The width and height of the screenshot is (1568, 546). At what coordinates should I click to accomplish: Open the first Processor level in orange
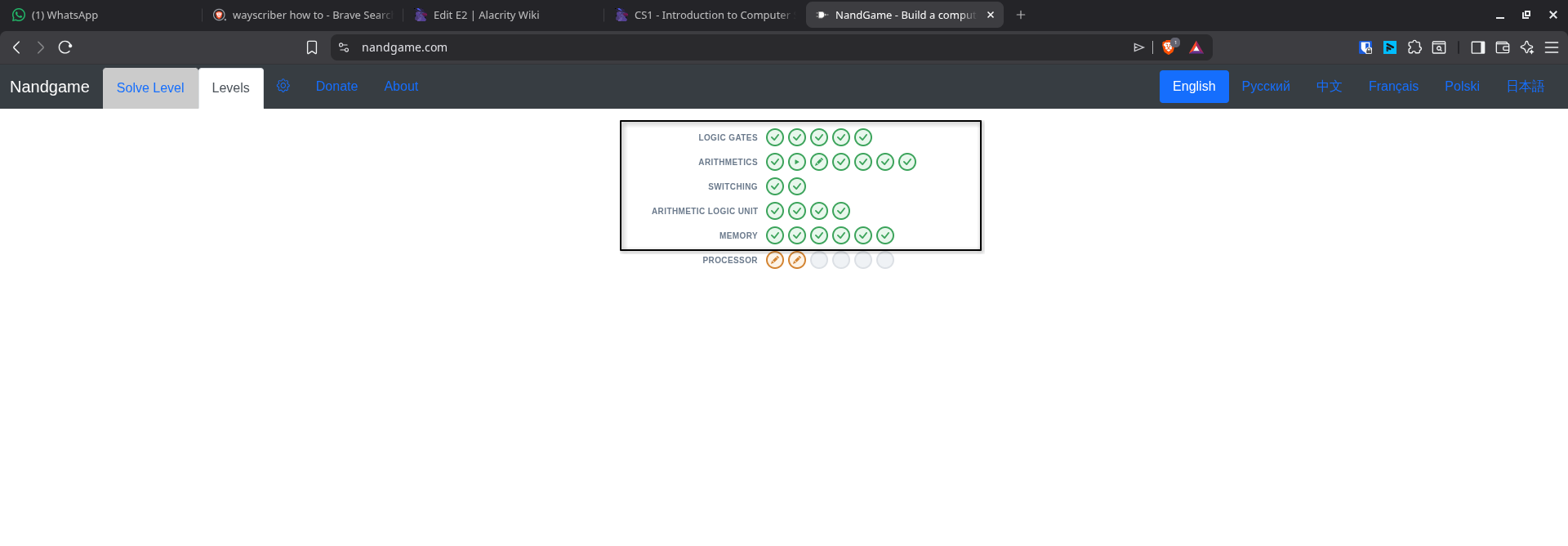(775, 260)
